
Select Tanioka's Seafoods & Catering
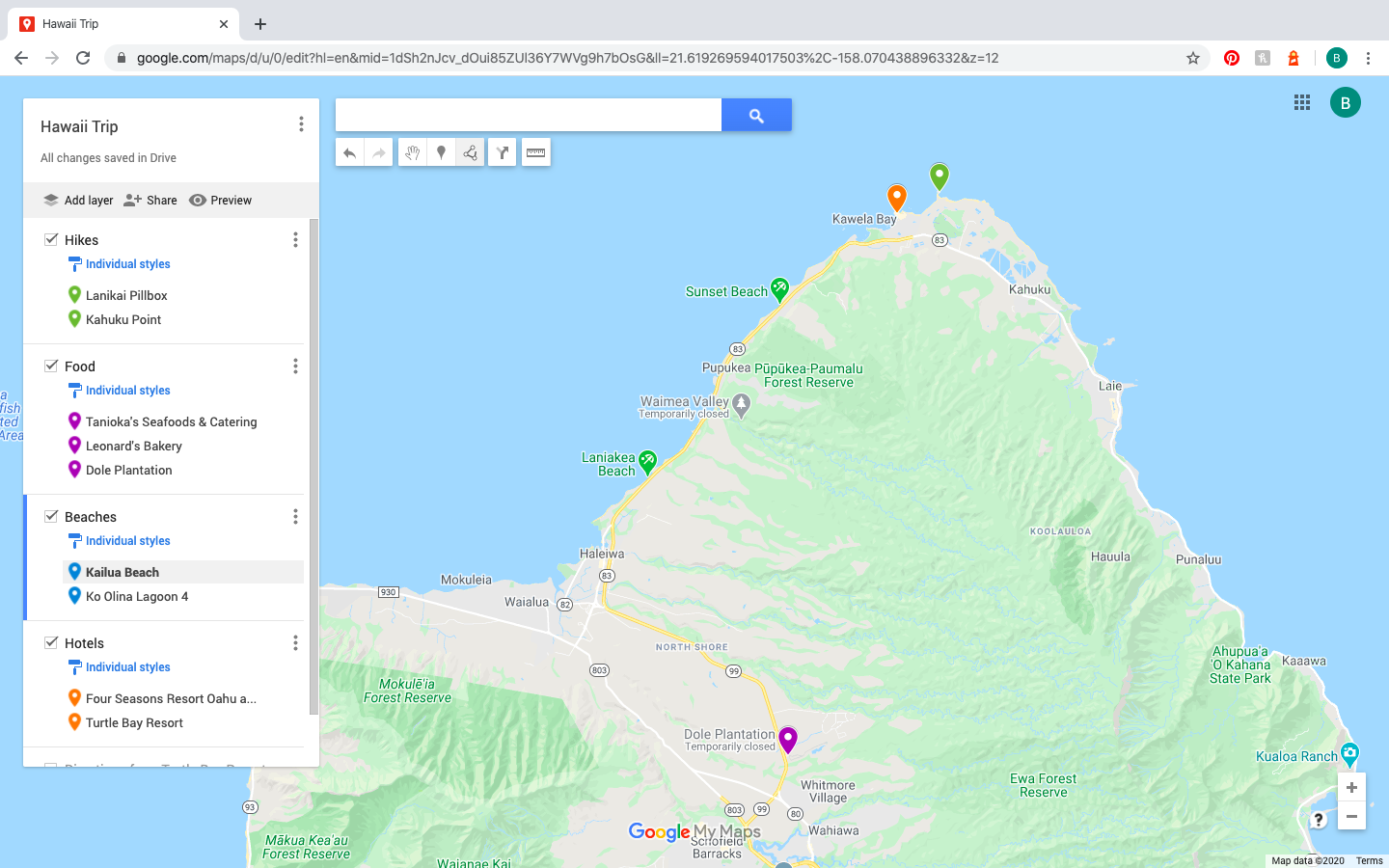(x=172, y=421)
